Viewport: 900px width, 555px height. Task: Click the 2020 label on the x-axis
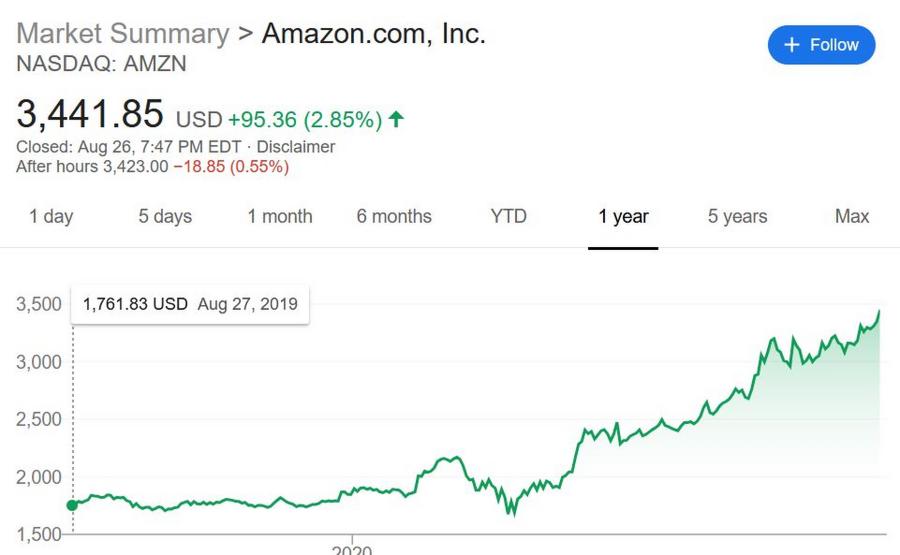tap(352, 550)
